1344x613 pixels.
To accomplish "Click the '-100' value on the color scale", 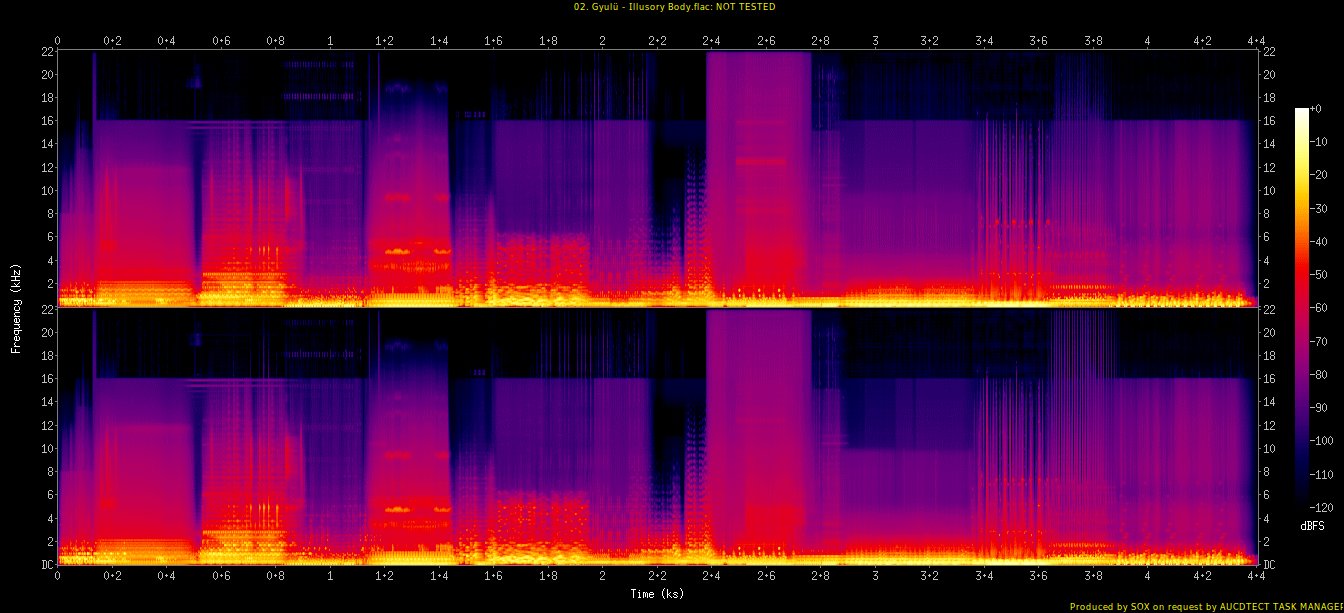I will [1322, 440].
